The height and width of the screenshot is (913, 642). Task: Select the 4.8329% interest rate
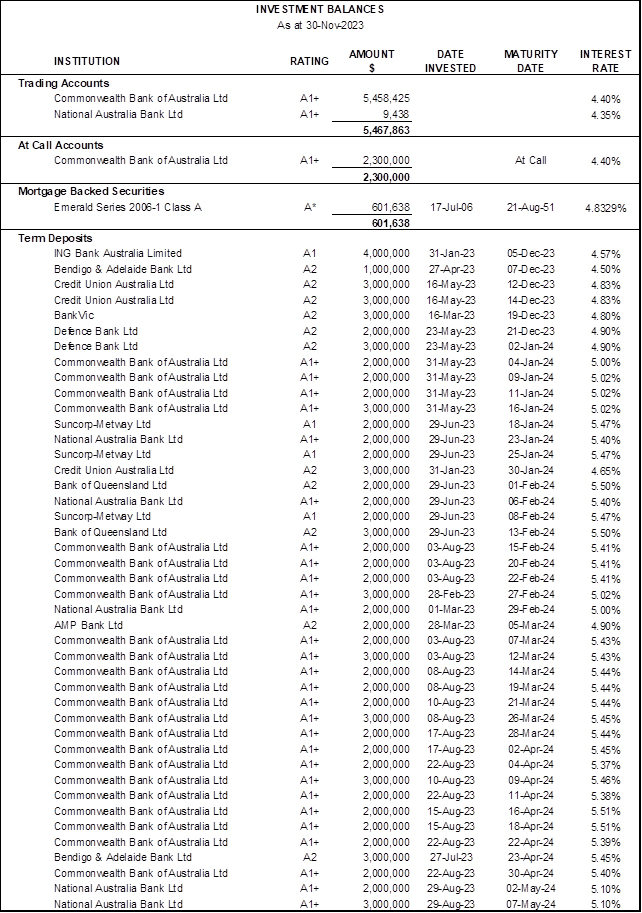(x=605, y=208)
